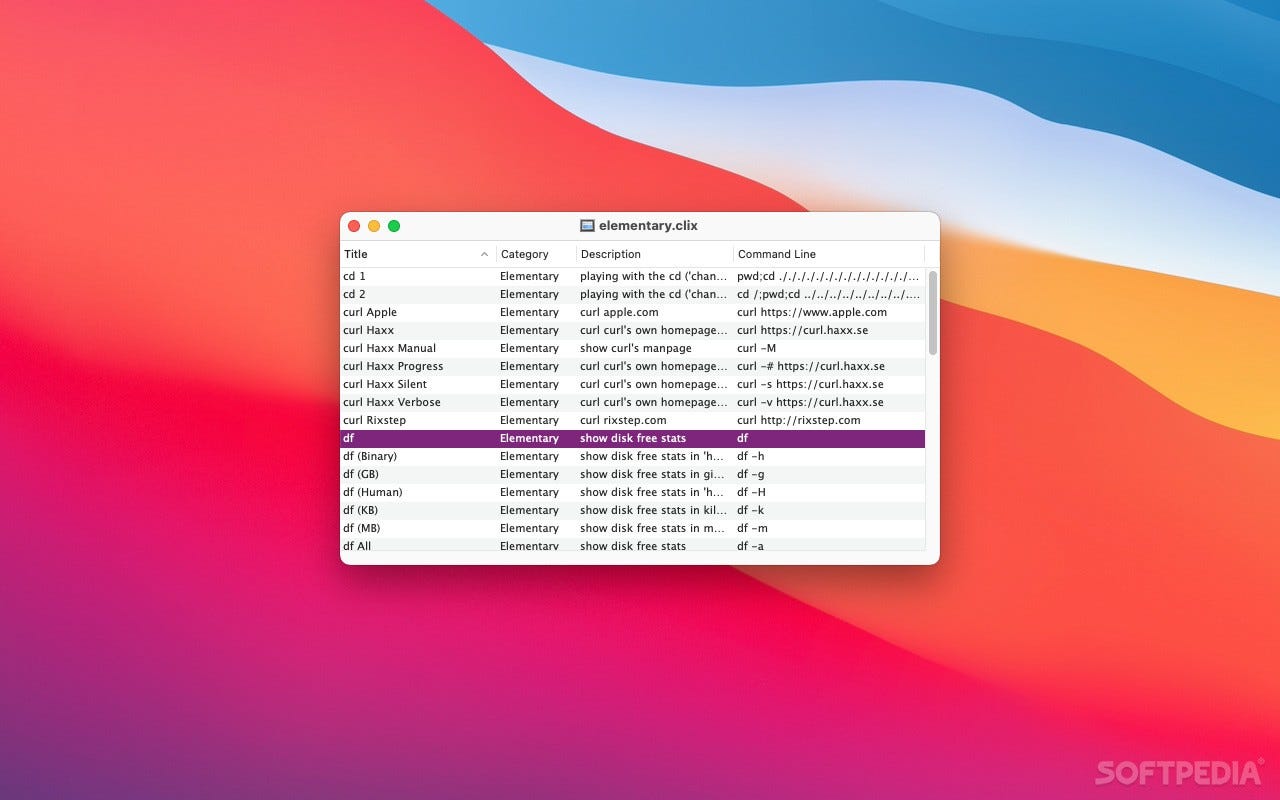Sort by the Category column header

(x=537, y=254)
